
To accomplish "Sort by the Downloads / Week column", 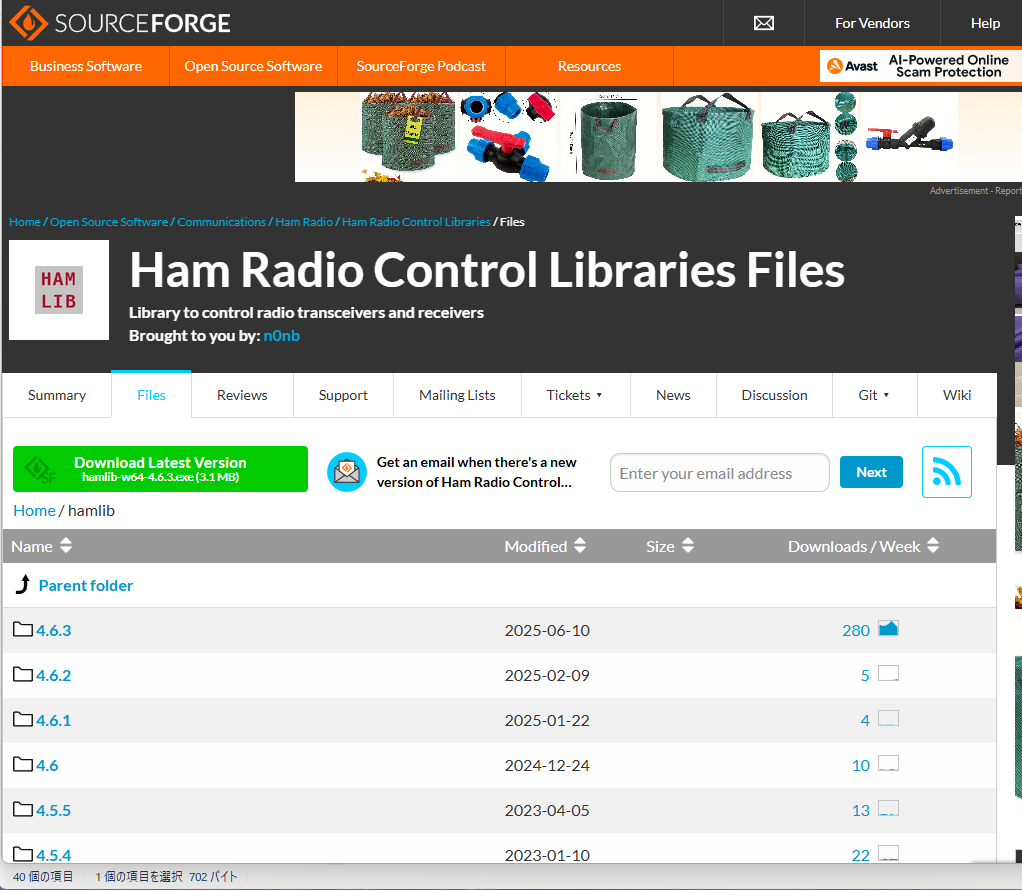I will pyautogui.click(x=863, y=546).
